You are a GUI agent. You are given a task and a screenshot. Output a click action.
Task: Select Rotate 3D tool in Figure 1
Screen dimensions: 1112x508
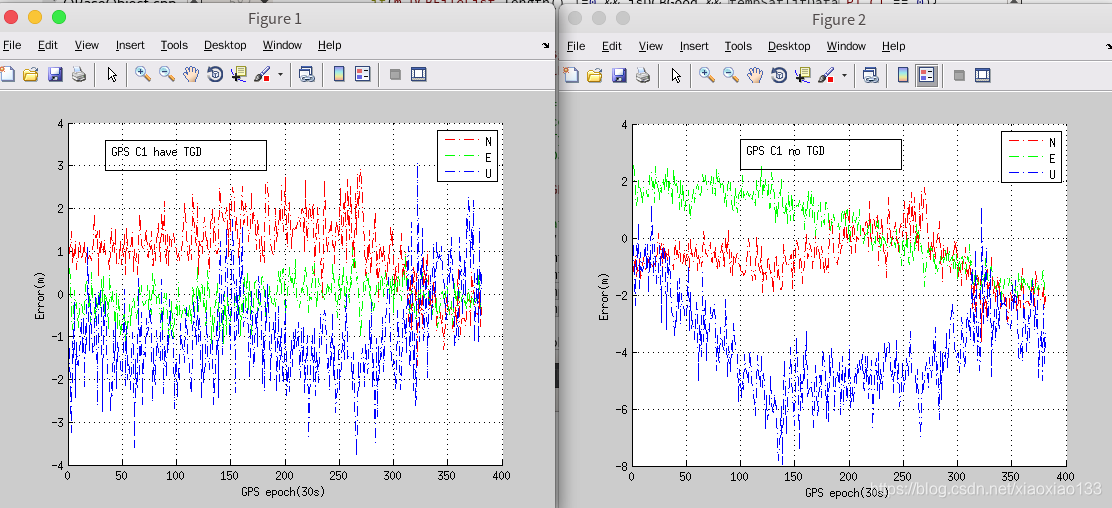coord(214,74)
